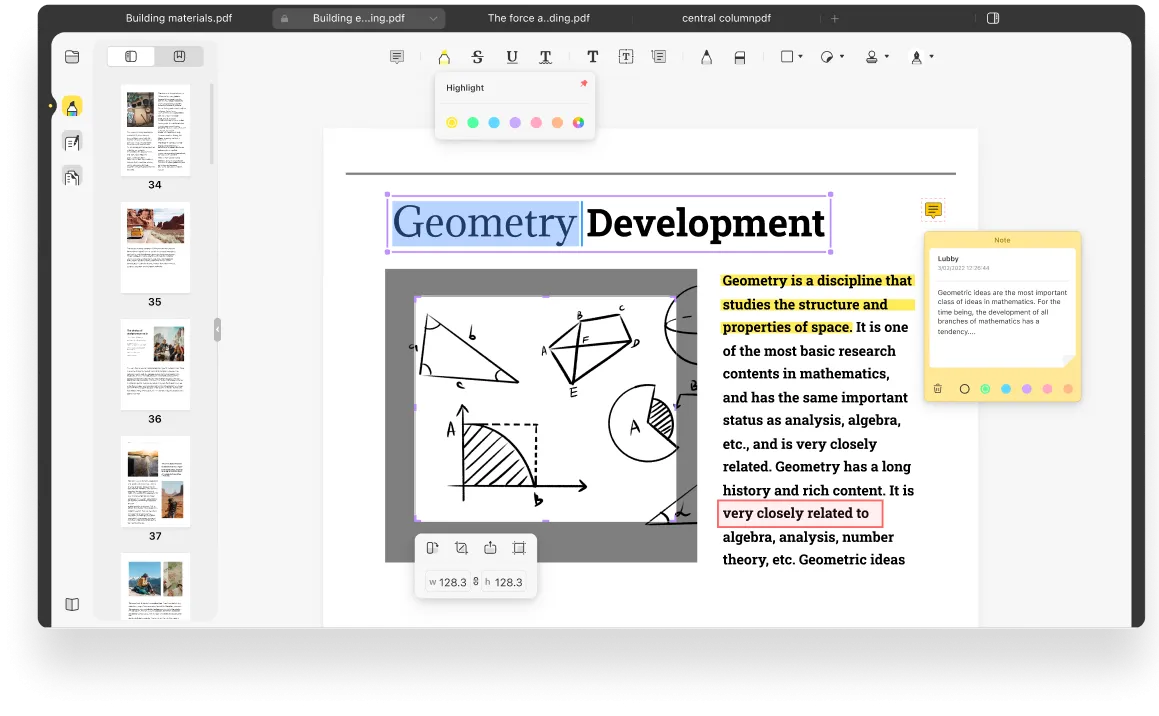Screen dimensions: 1159x716
Task: Switch sidebar to thumbnails view
Action: click(131, 56)
